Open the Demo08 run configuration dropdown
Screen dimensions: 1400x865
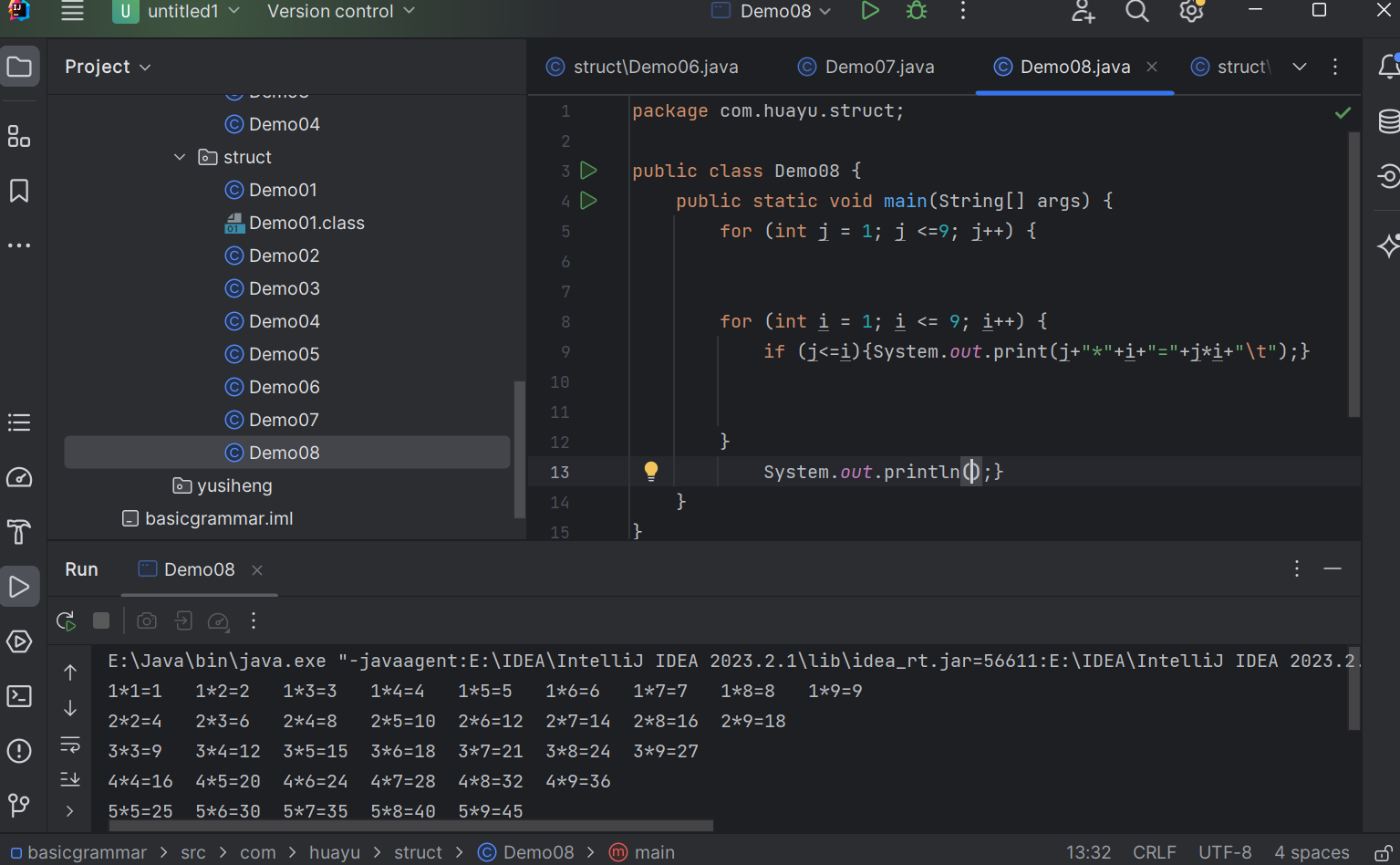(773, 11)
